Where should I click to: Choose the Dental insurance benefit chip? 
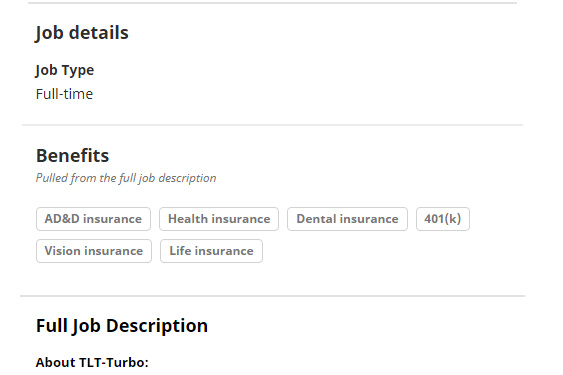click(347, 219)
